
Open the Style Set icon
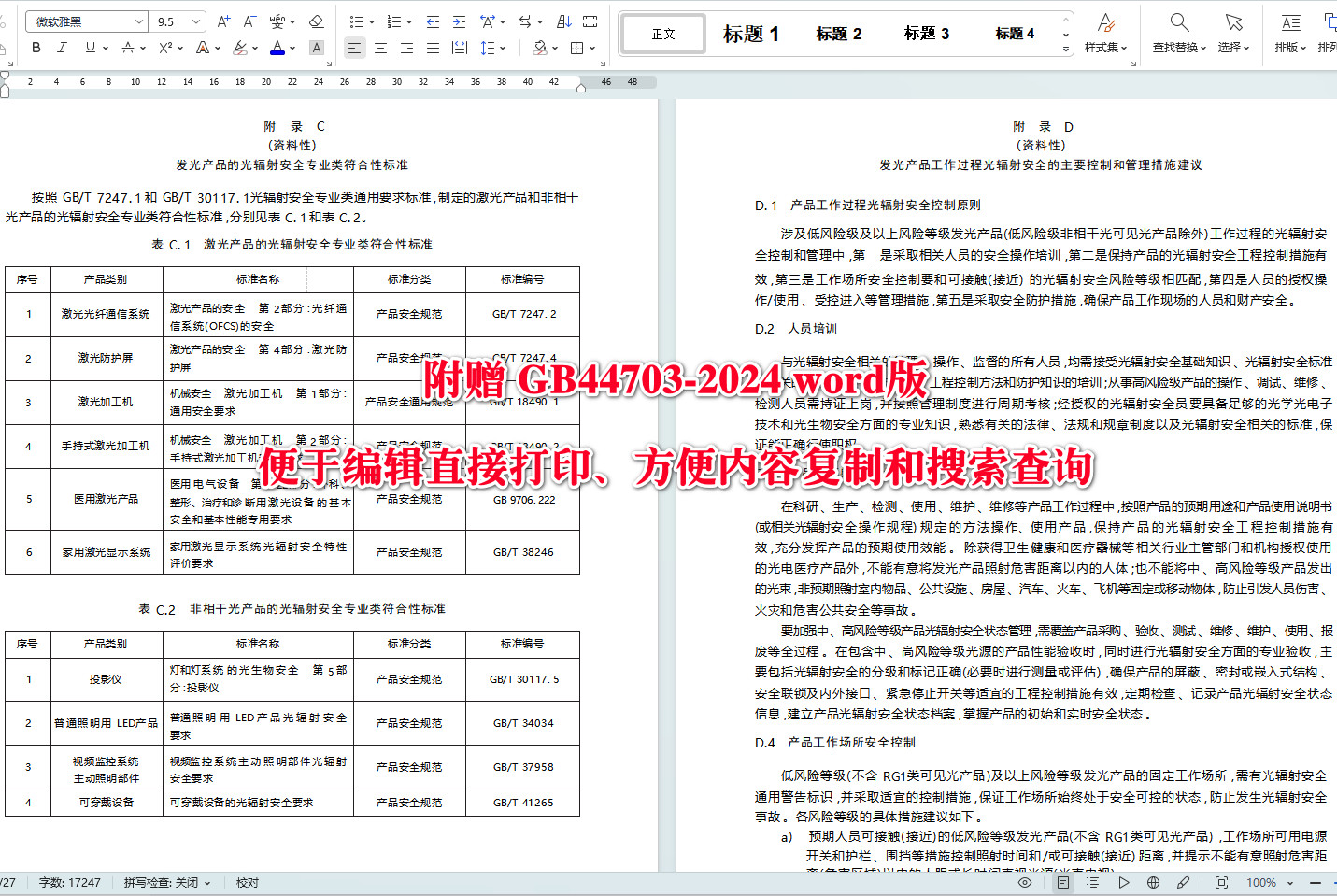coord(1106,21)
